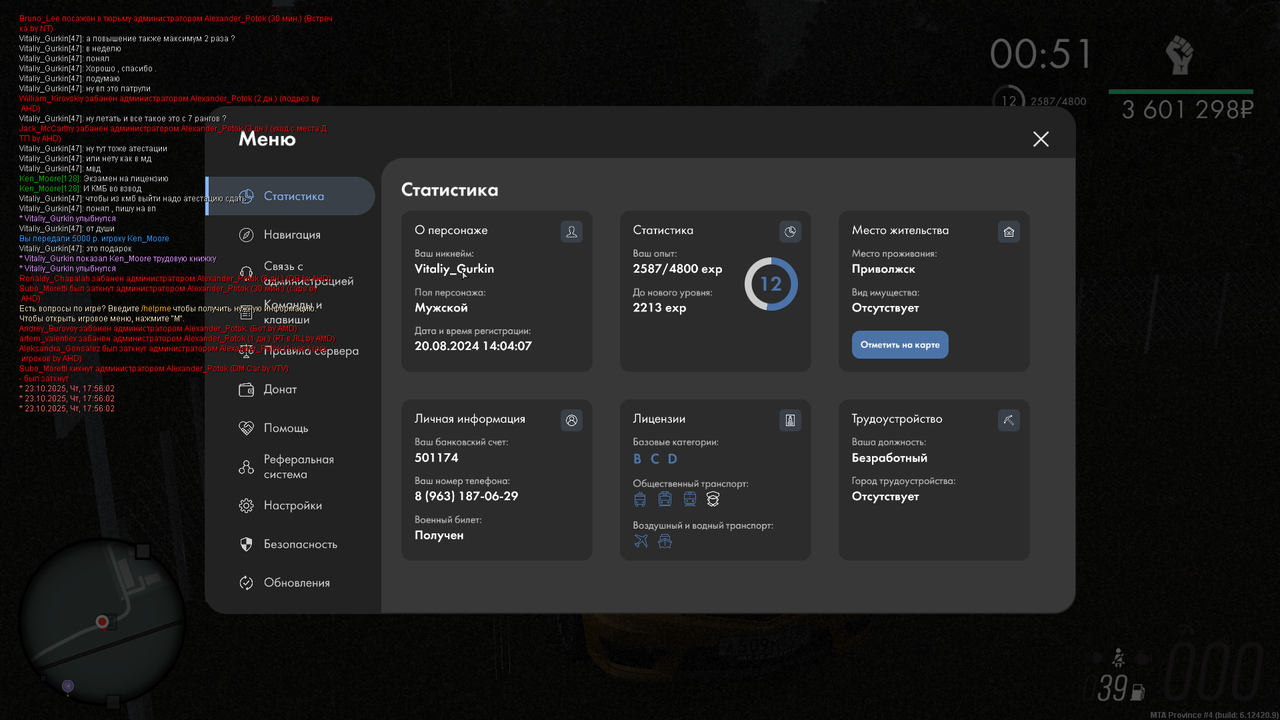Click the category C license letter

(x=655, y=459)
